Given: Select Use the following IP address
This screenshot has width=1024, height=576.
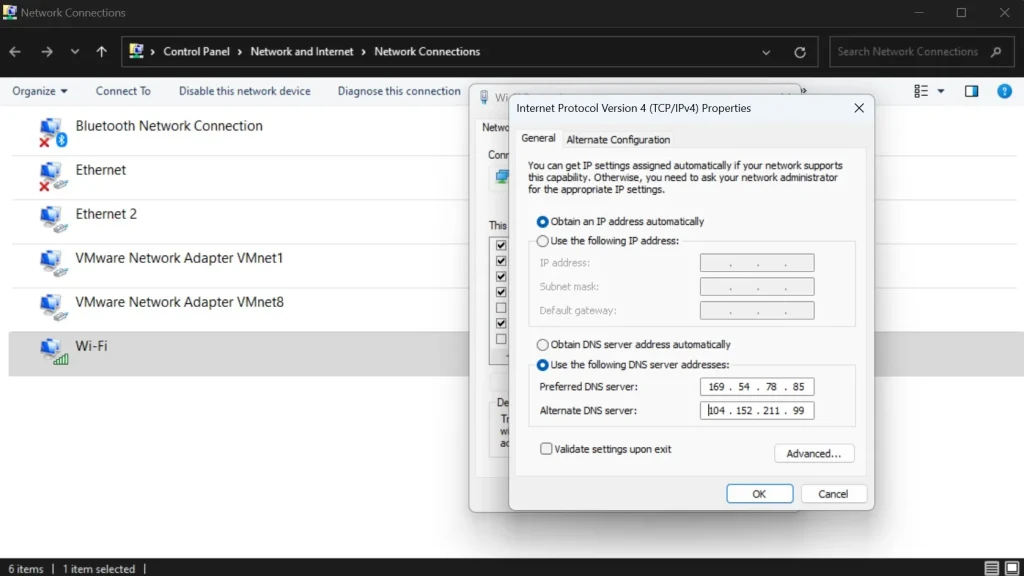Looking at the screenshot, I should (x=543, y=241).
